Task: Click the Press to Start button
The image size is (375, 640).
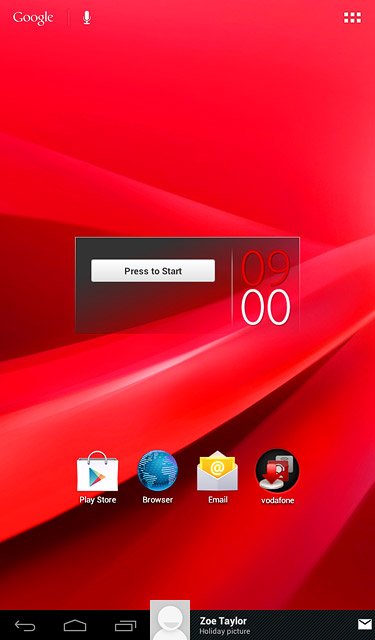Action: [153, 271]
